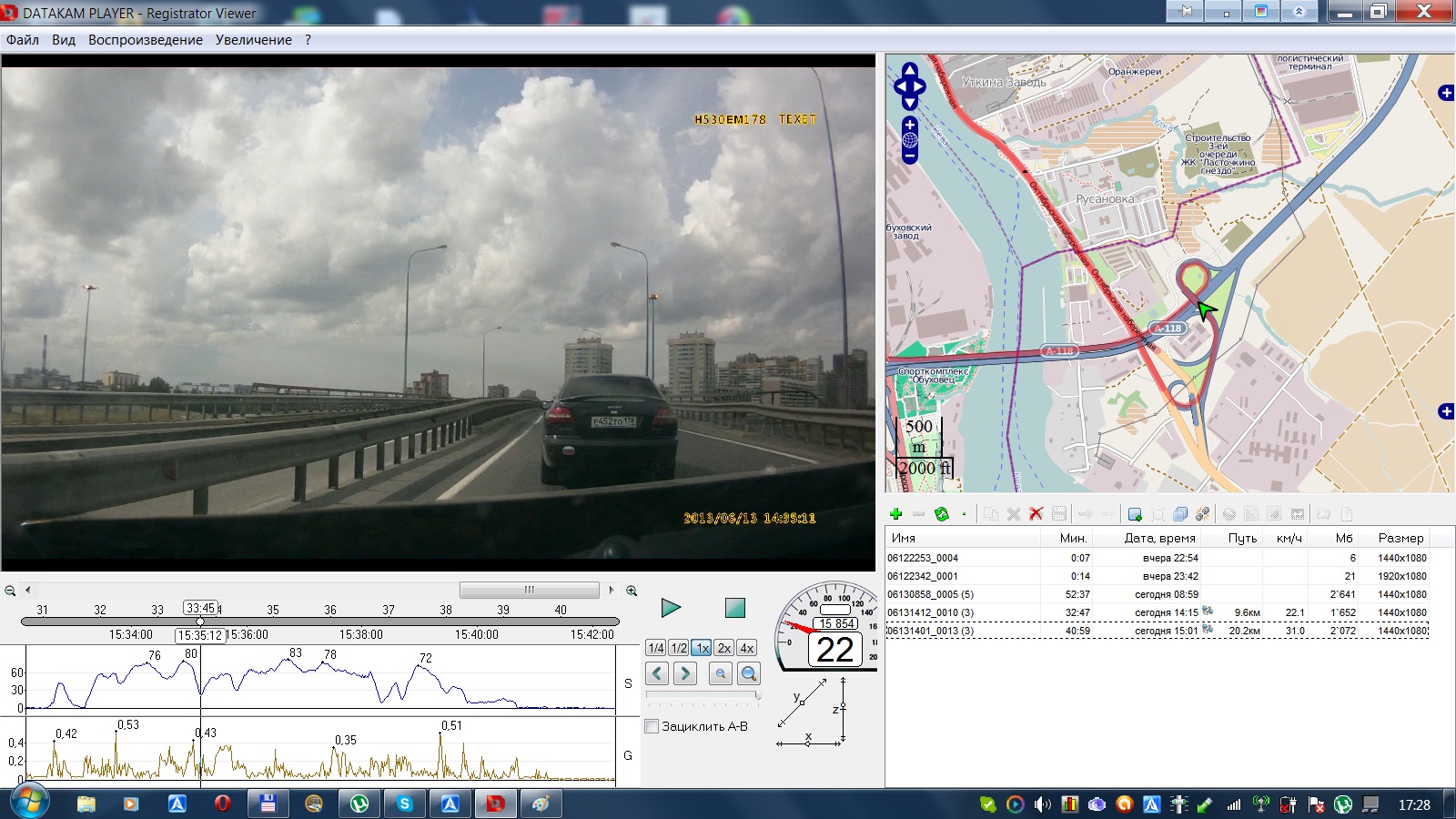This screenshot has width=1456, height=819.
Task: Zoom out the map with minus
Action: 910,157
